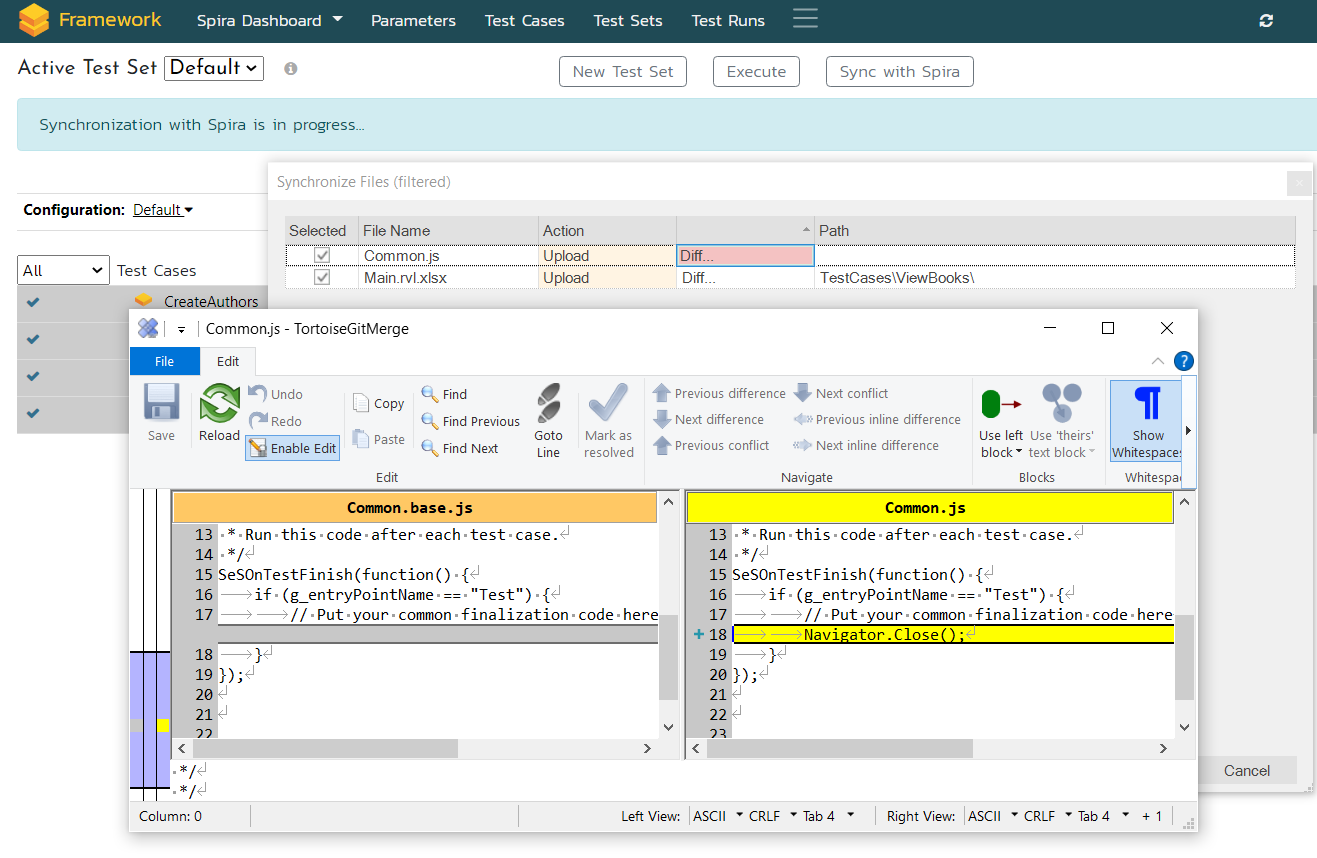This screenshot has width=1317, height=858.
Task: Click the blue help question mark icon
Action: tap(1183, 362)
